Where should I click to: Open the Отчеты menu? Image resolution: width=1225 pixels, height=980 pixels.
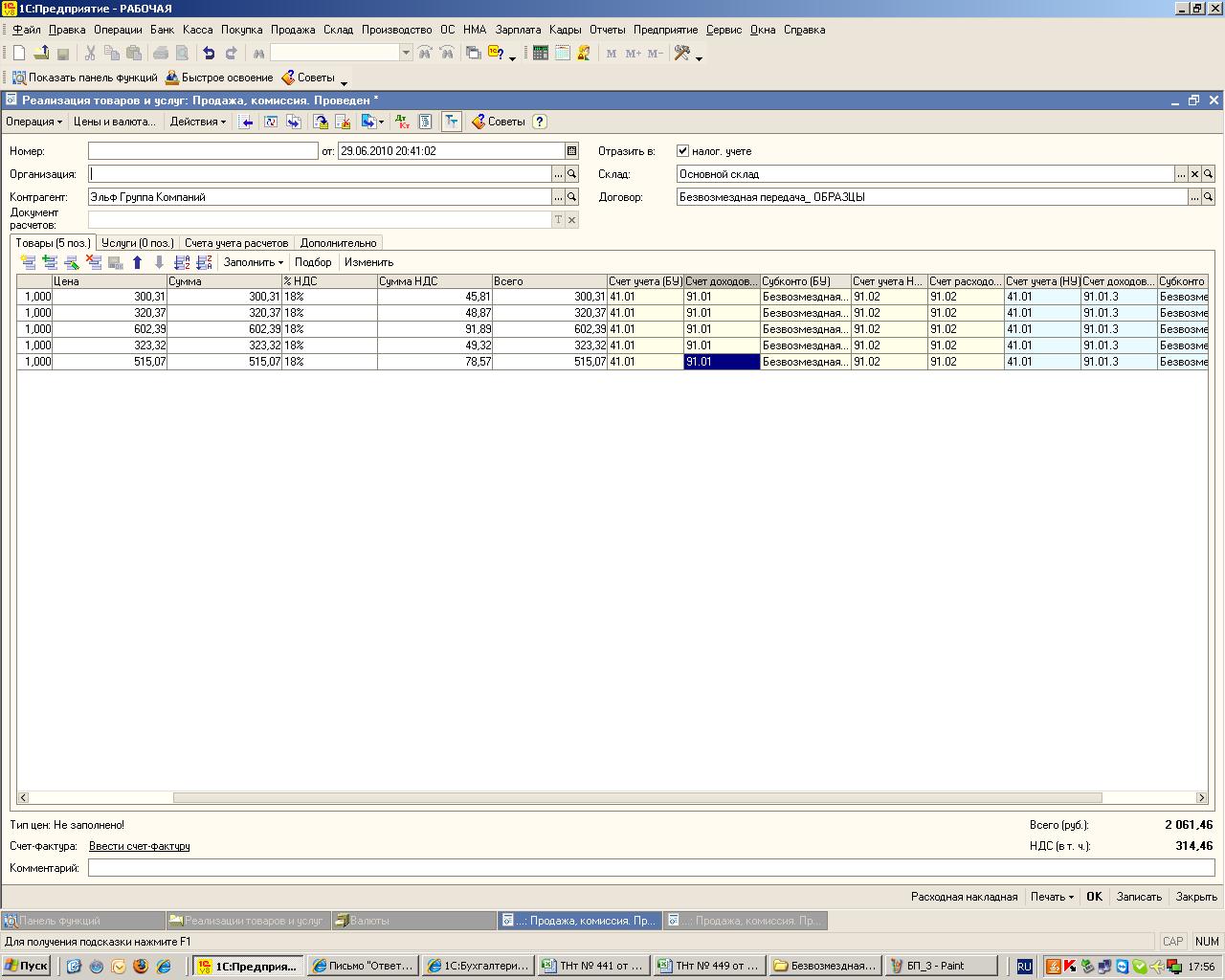click(x=607, y=30)
